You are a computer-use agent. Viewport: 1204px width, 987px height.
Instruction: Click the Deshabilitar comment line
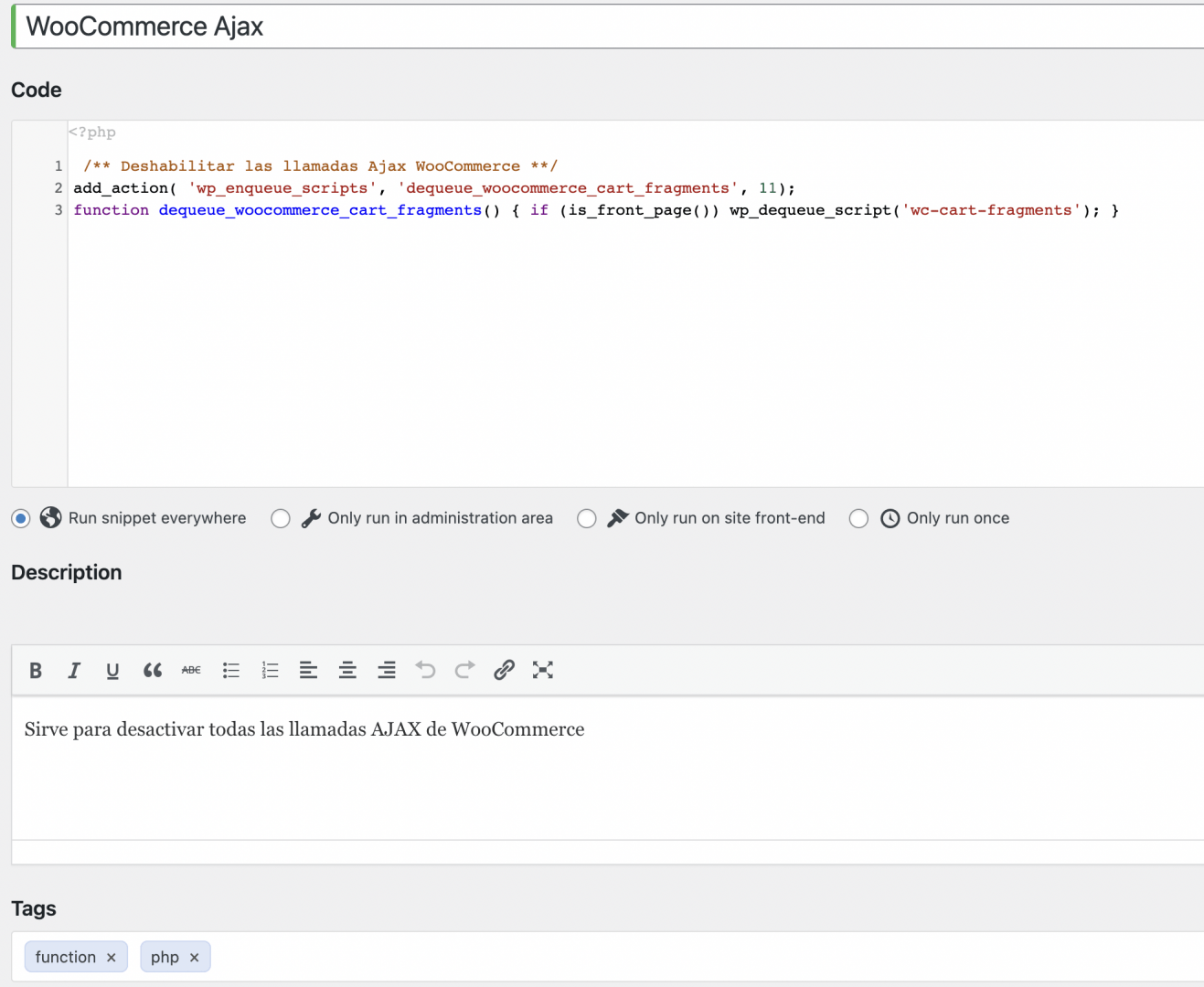coord(320,166)
